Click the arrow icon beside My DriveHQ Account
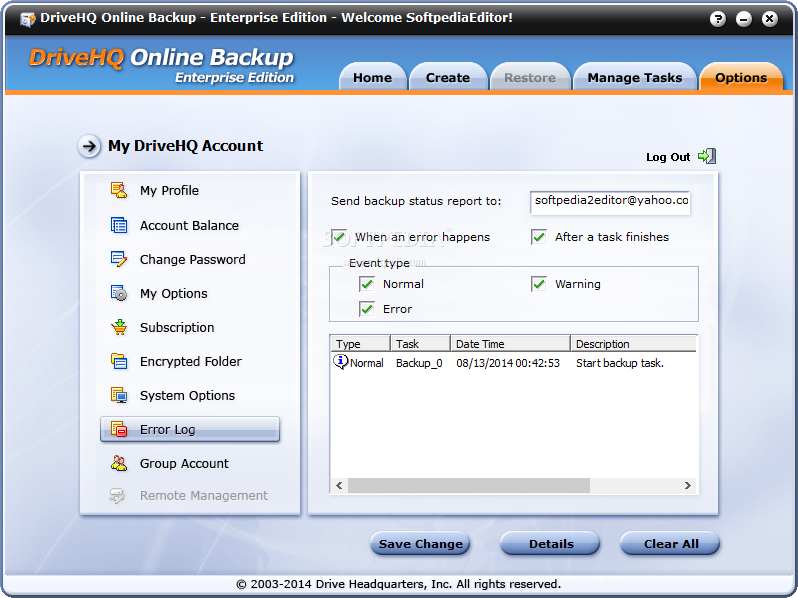Screen dimensions: 798x598 point(89,147)
